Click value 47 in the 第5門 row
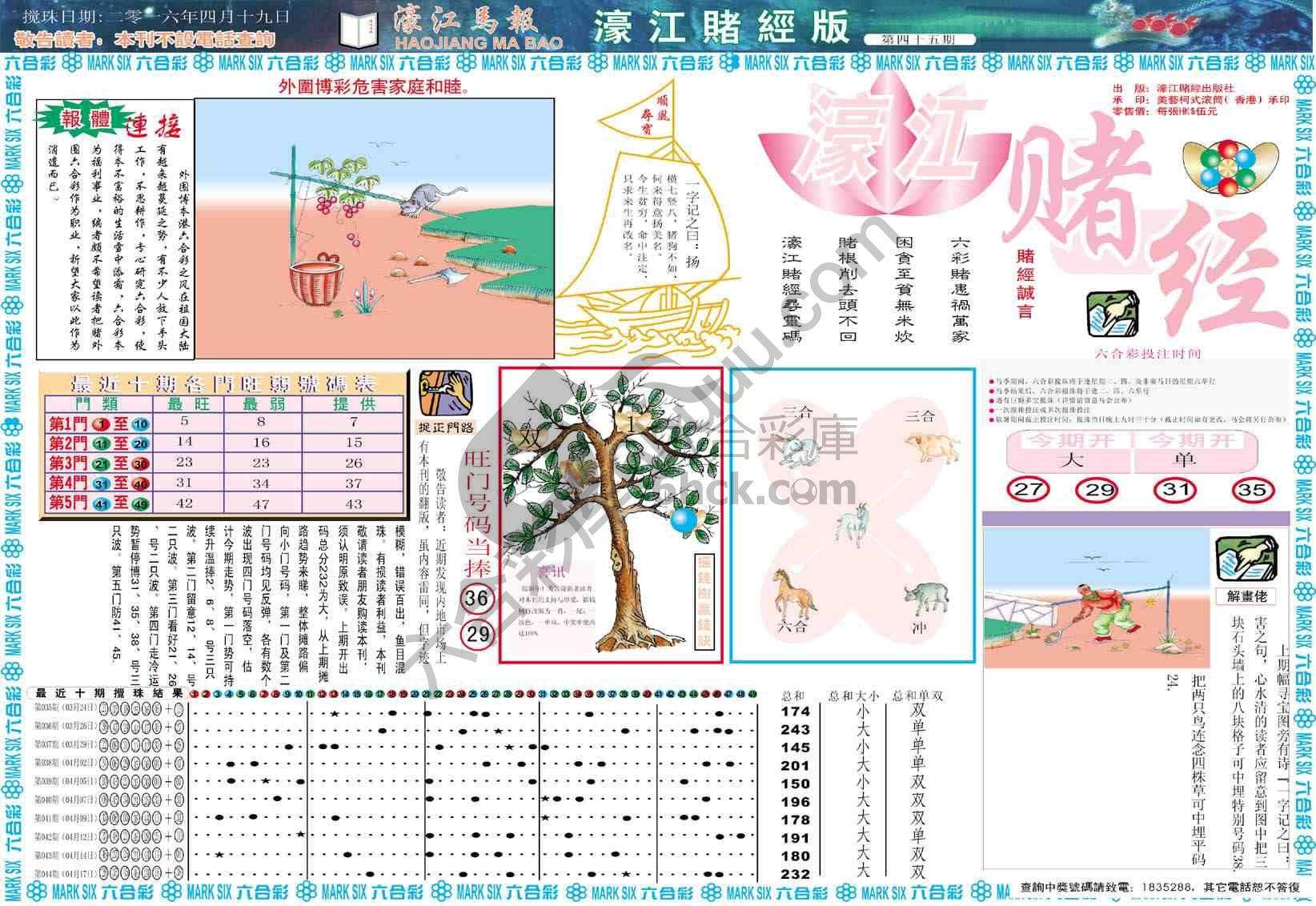Image resolution: width=1316 pixels, height=906 pixels. click(261, 504)
